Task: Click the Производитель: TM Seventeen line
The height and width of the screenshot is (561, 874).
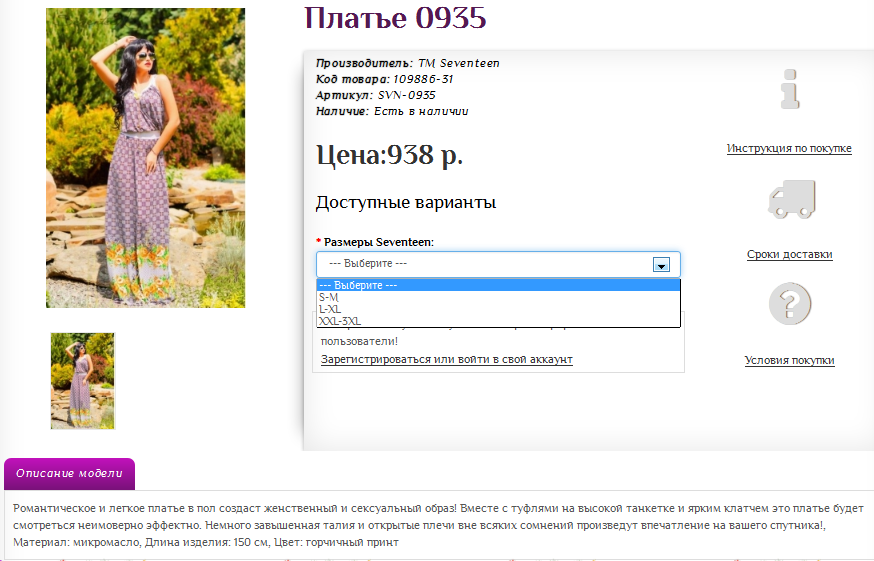Action: (x=407, y=63)
